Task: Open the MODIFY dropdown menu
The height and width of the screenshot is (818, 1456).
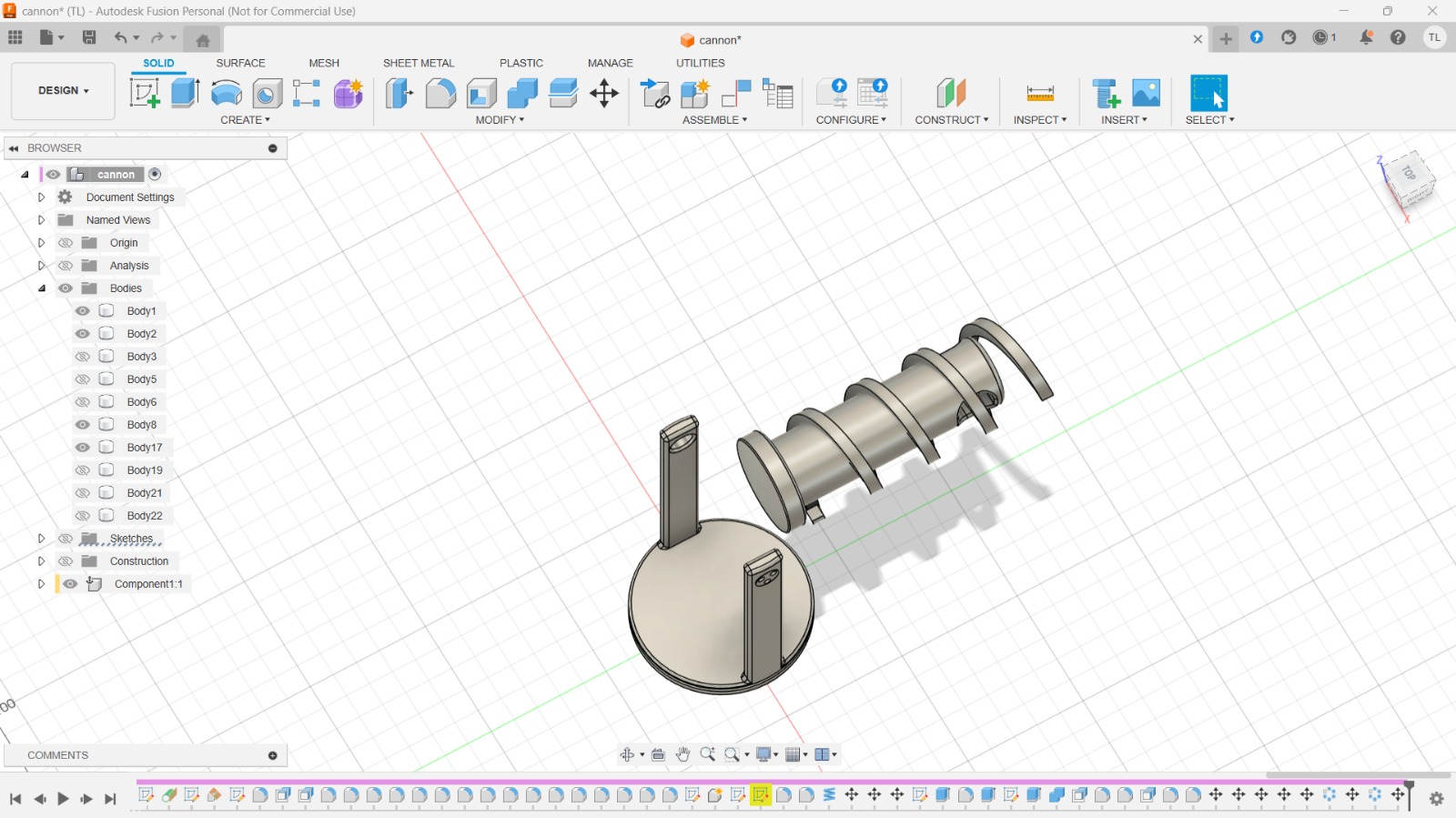Action: click(x=500, y=120)
